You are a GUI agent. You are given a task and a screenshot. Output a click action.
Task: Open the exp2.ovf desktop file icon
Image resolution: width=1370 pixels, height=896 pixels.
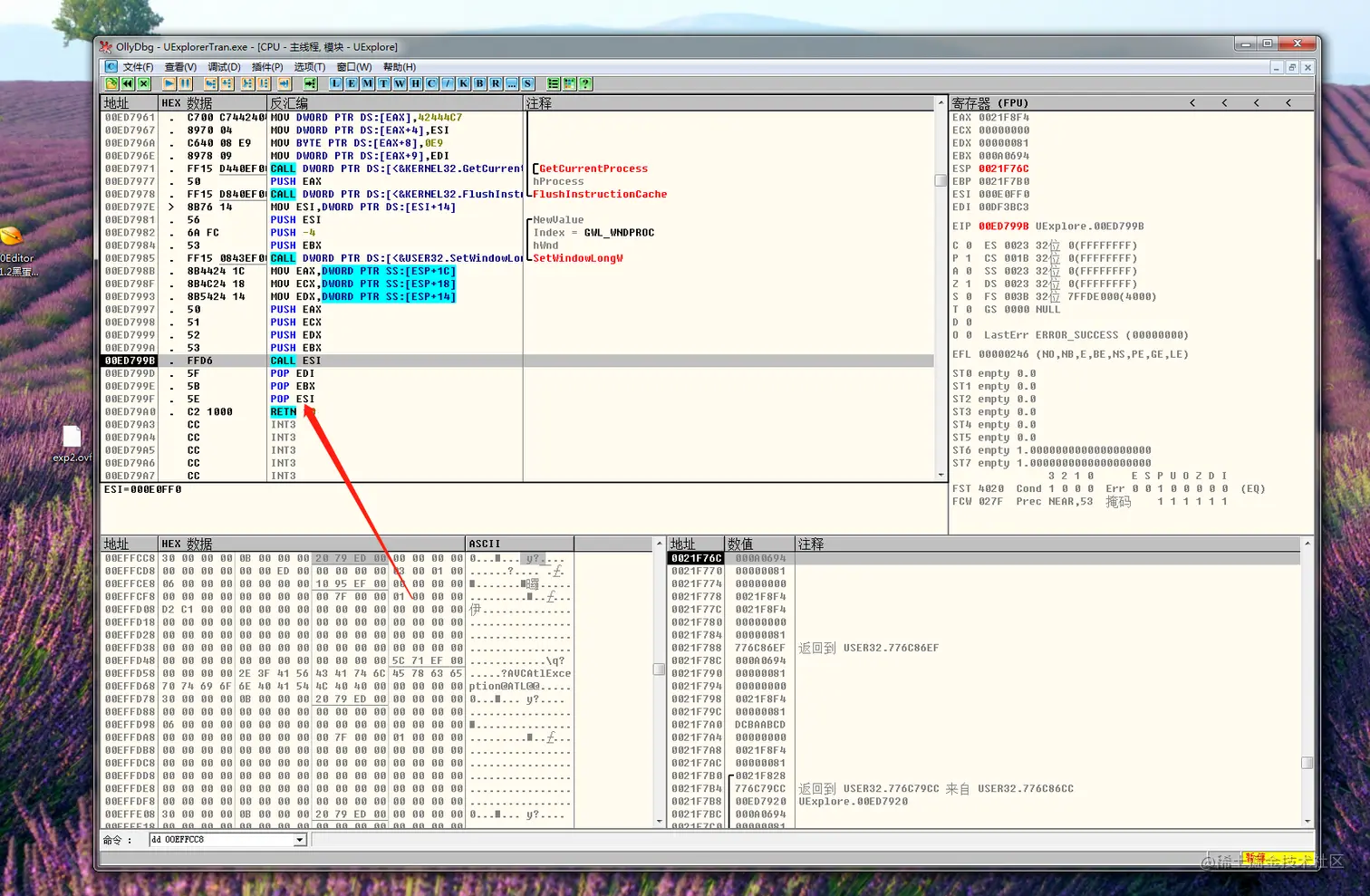[x=72, y=443]
